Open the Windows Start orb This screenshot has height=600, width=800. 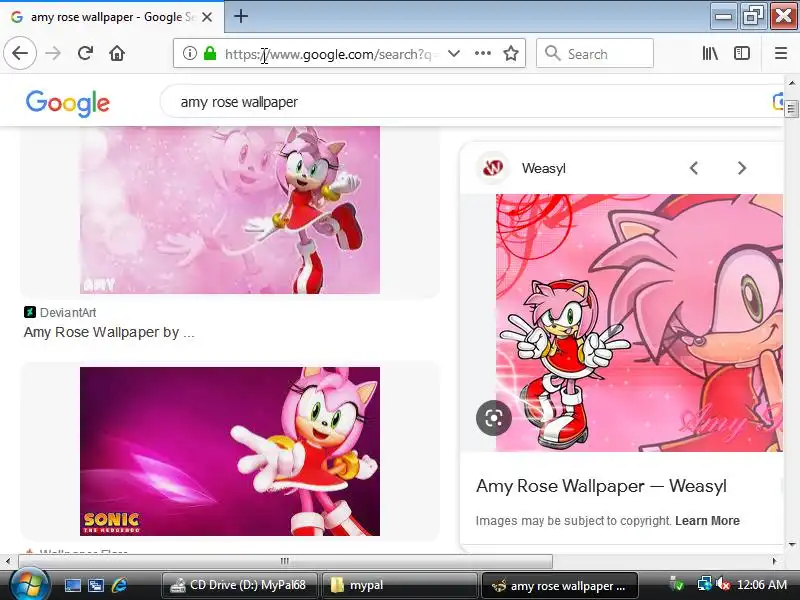pos(29,584)
